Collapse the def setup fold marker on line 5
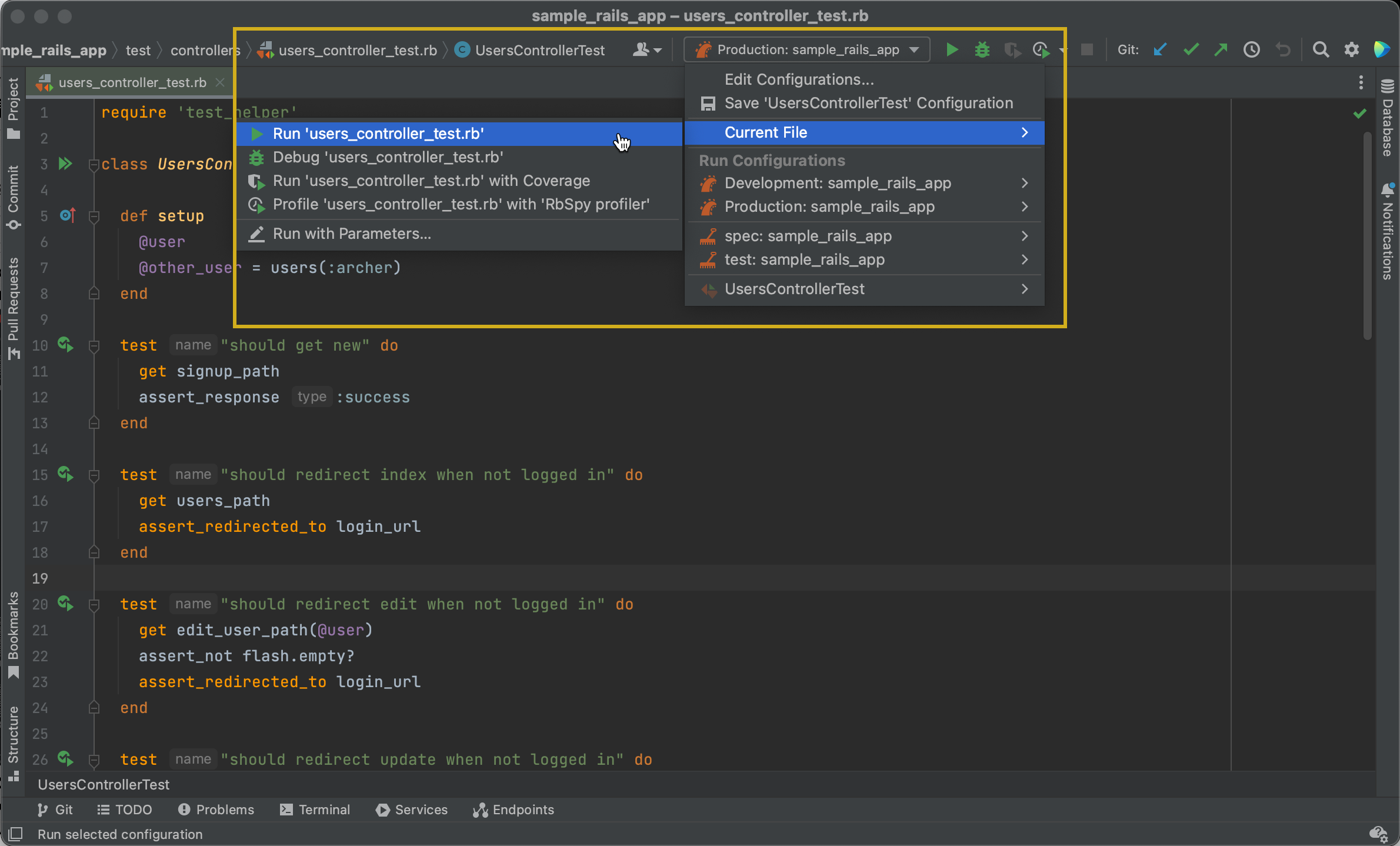 coord(94,217)
